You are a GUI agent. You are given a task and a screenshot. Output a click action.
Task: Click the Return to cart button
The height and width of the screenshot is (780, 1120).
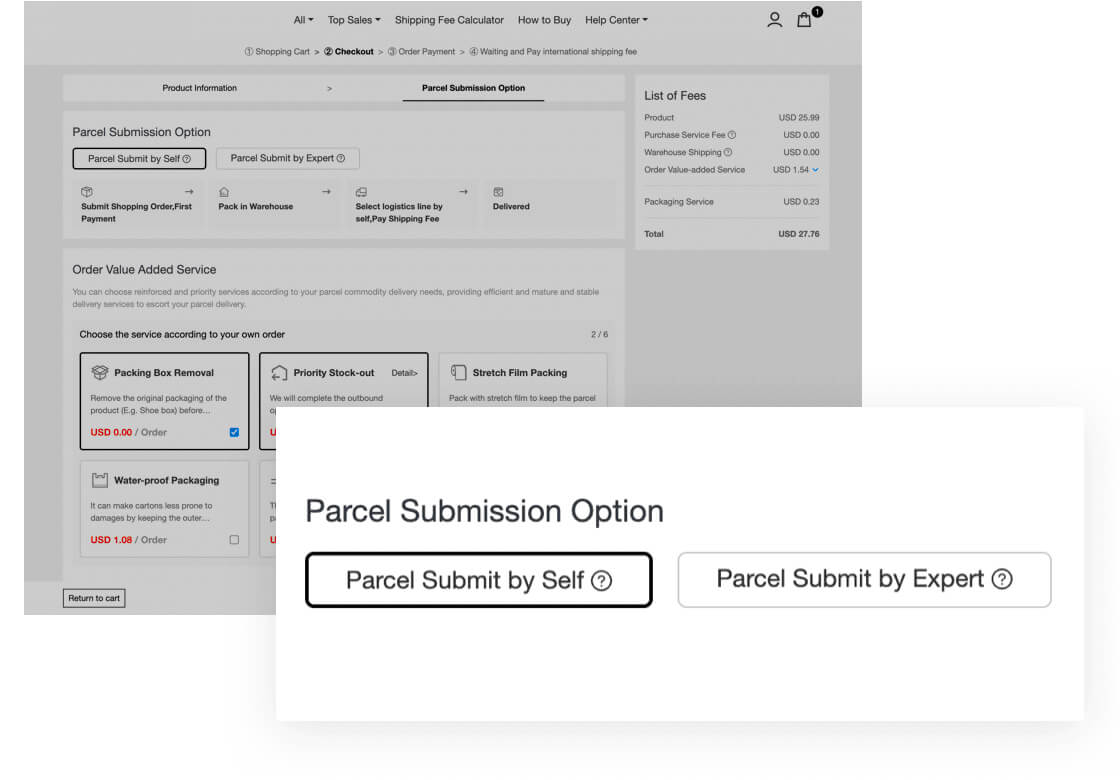[x=94, y=598]
